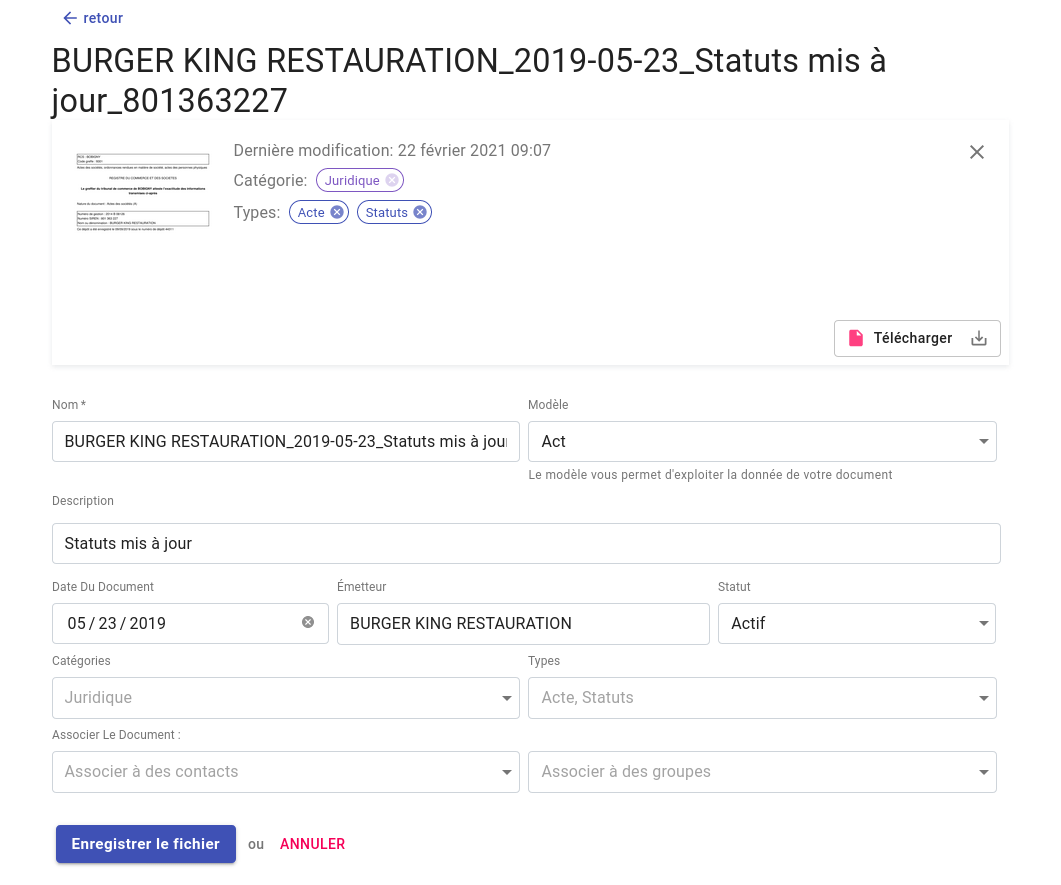Focus the Description text field
The height and width of the screenshot is (885, 1061).
pos(526,544)
